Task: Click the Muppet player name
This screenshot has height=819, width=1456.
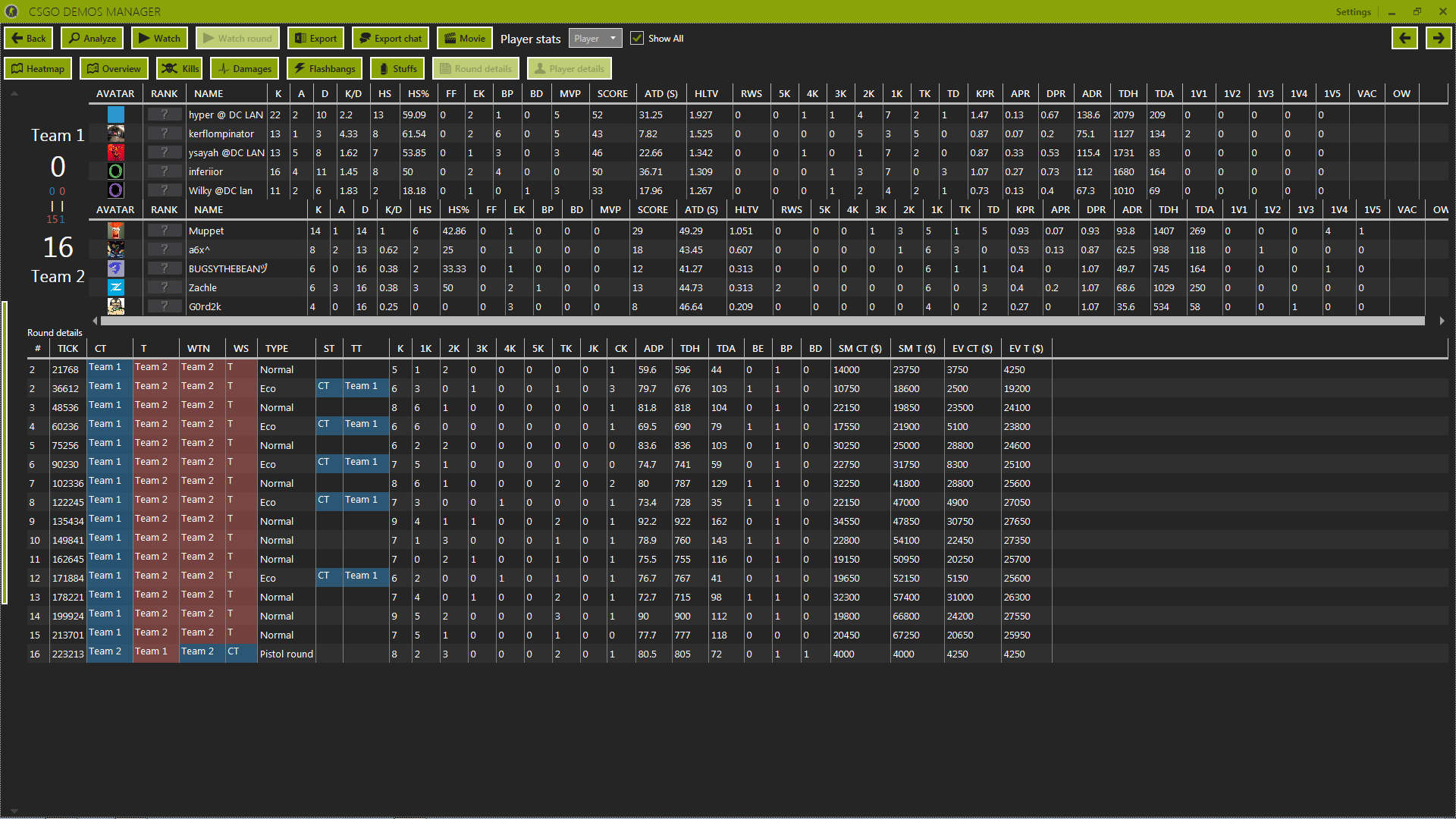Action: 206,231
